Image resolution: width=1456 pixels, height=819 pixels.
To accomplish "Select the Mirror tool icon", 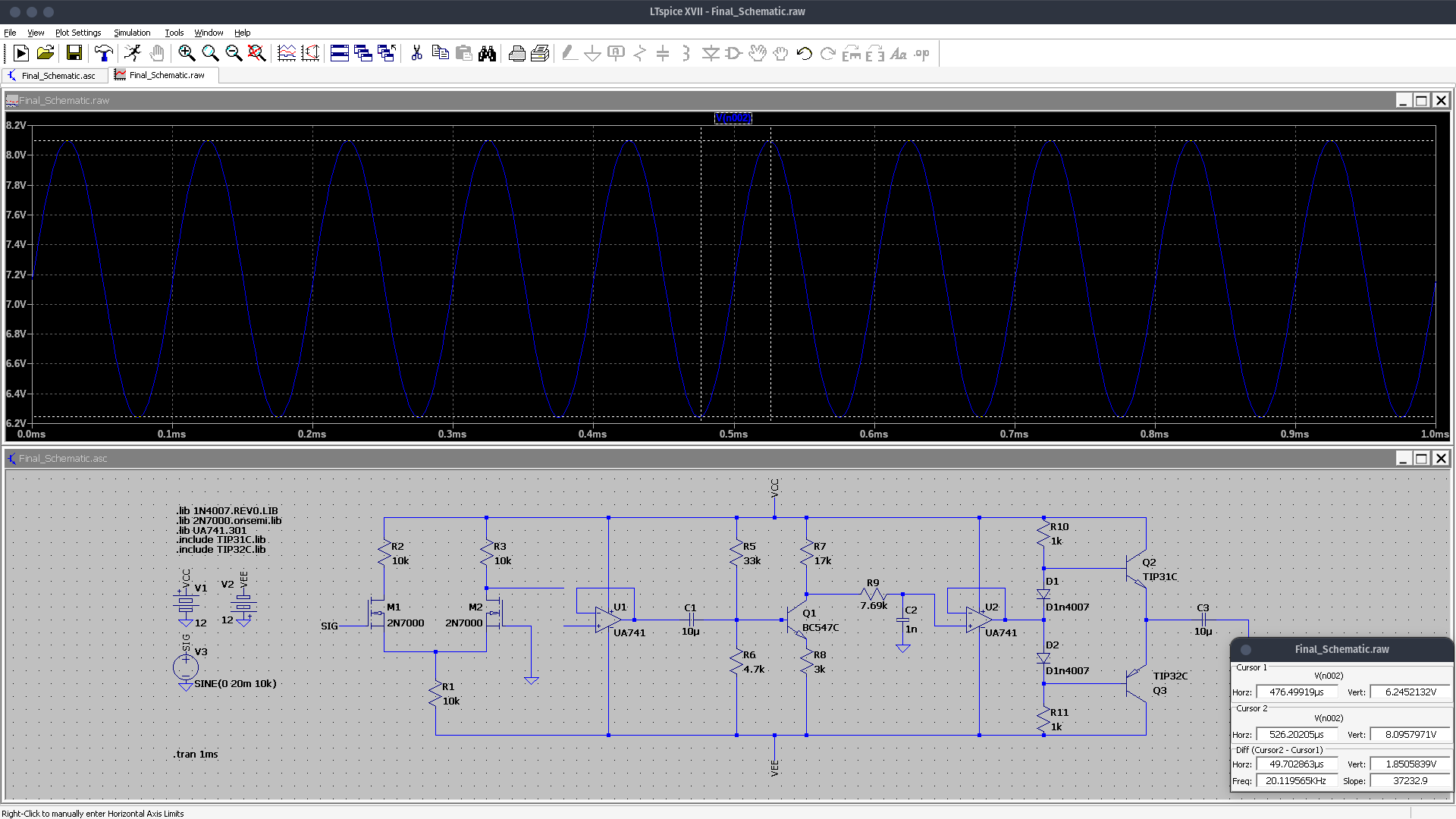I will (x=875, y=53).
